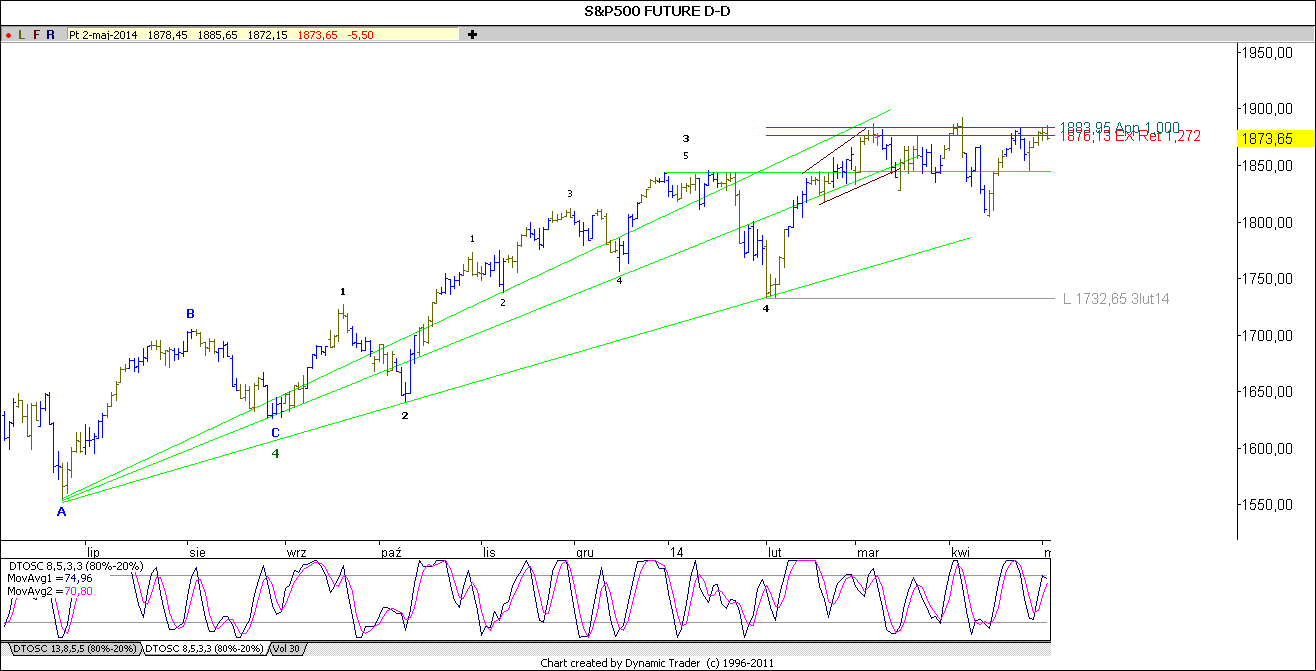Viewport: 1316px width, 671px height.
Task: Click the month label kwi on the time axis
Action: (960, 552)
